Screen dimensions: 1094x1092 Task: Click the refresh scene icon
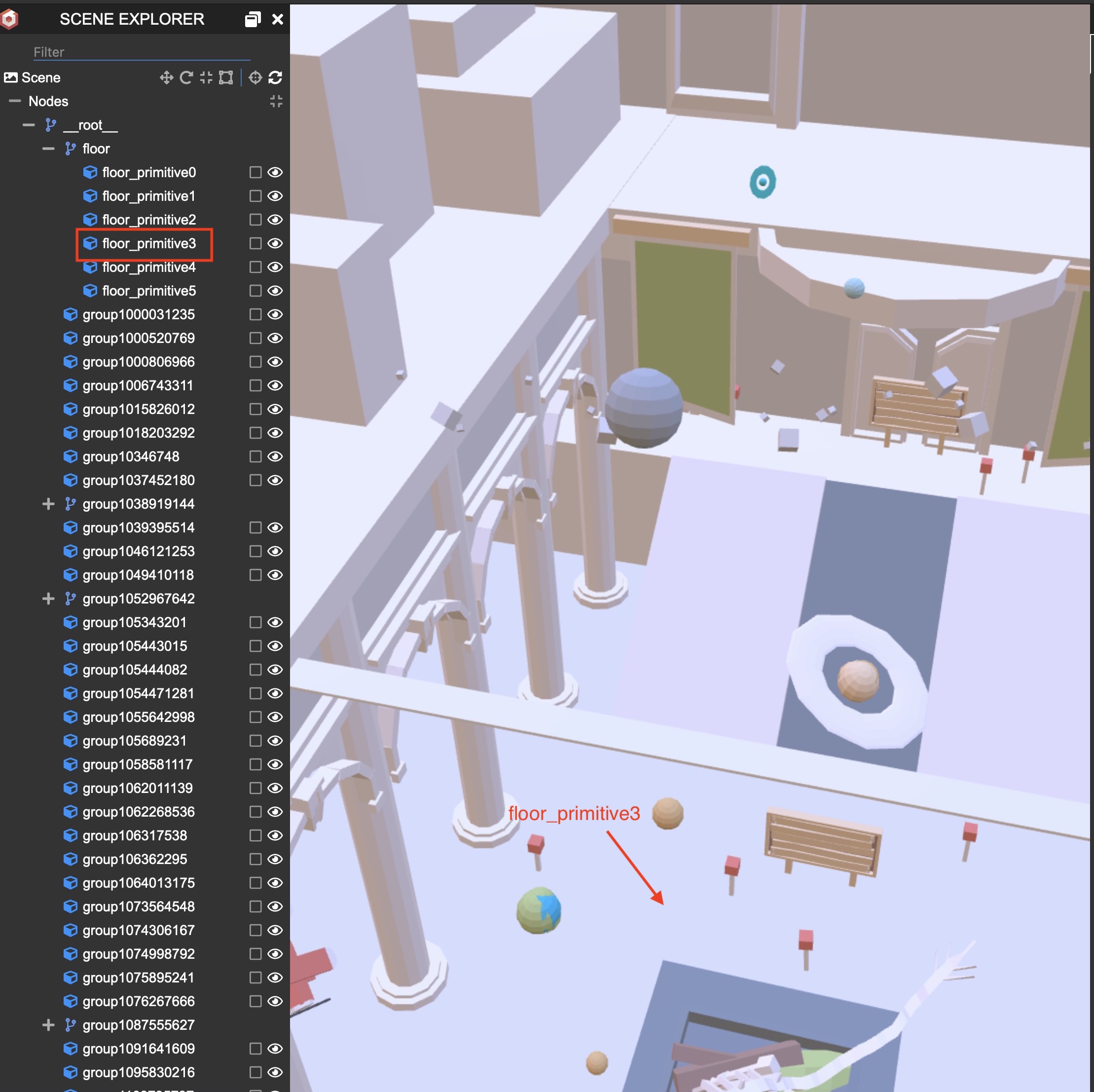click(x=275, y=77)
